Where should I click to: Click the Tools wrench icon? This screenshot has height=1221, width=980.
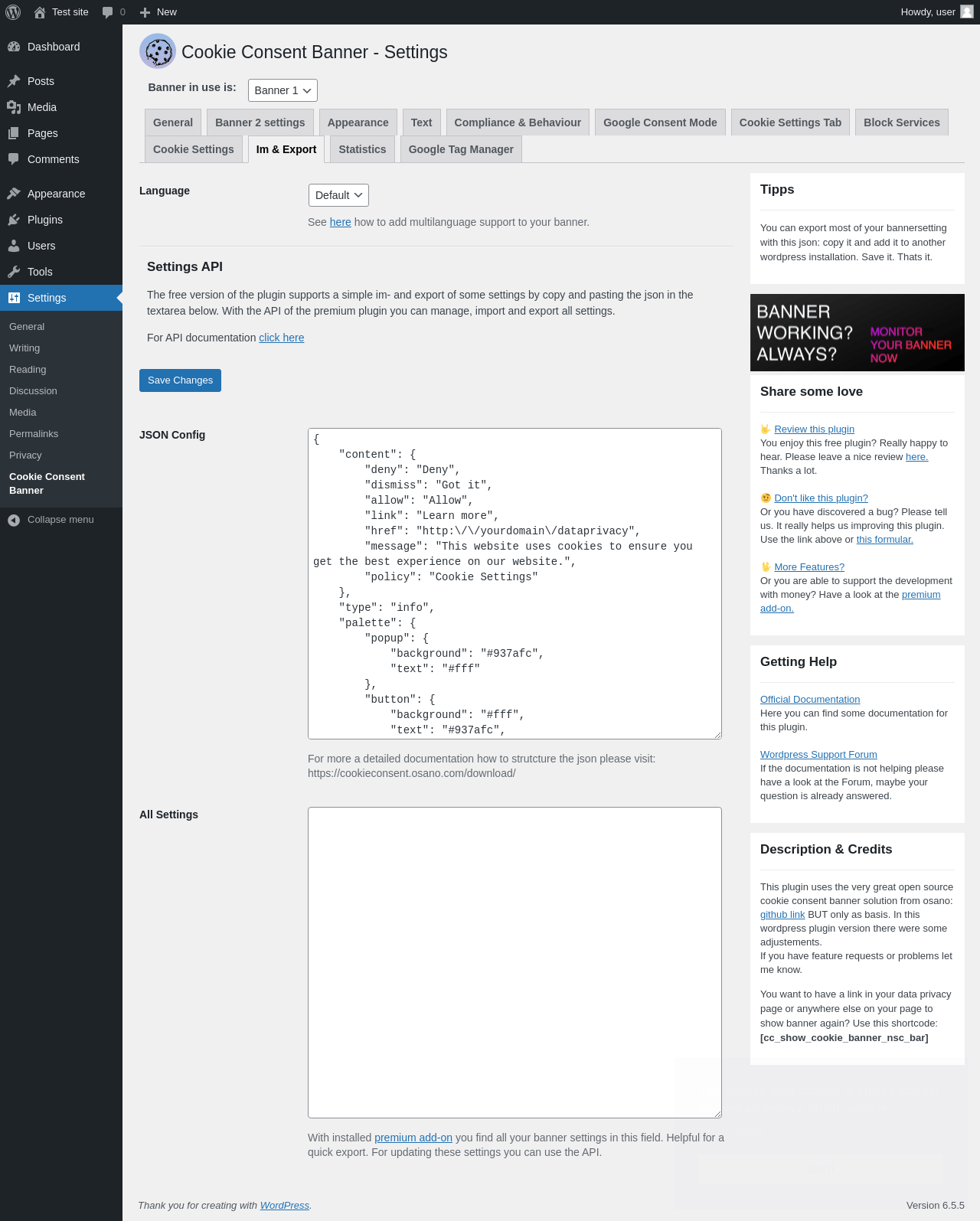(14, 272)
